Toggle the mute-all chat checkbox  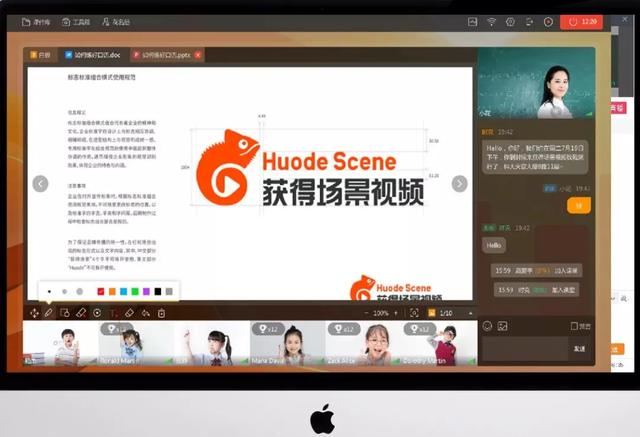tap(574, 326)
